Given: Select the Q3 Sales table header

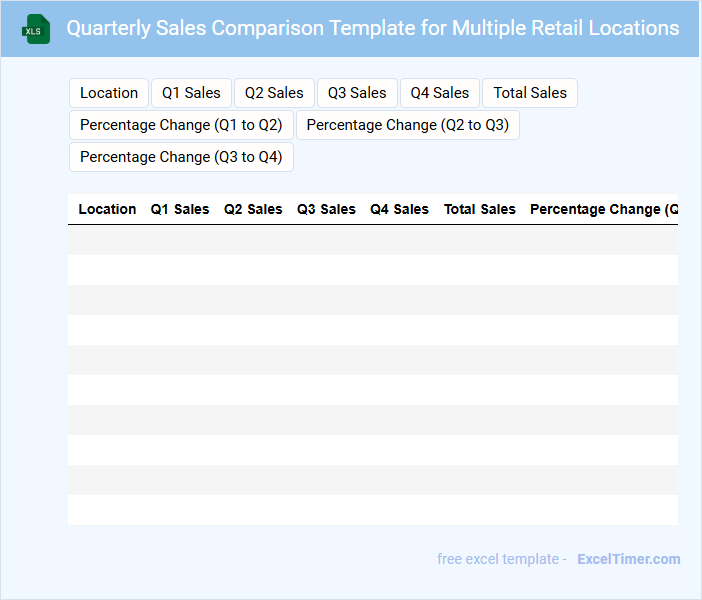Looking at the screenshot, I should (x=326, y=209).
